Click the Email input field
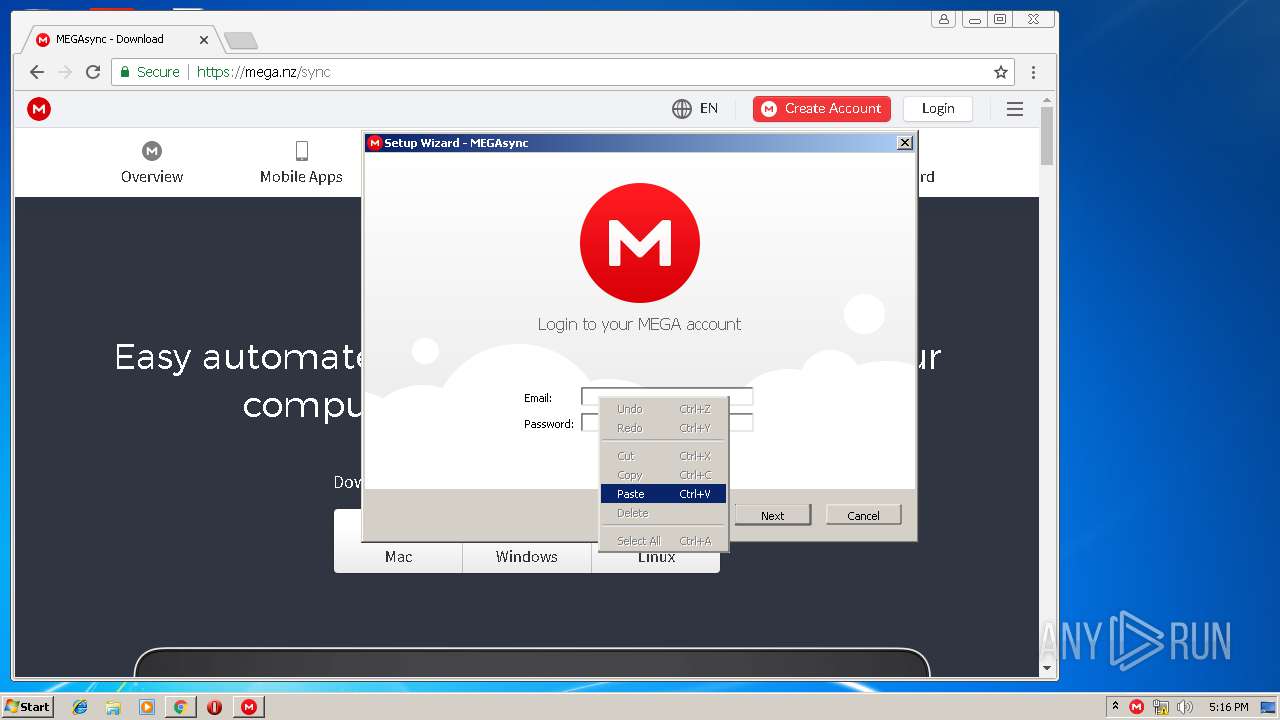Screen dimensions: 1280x720 [x=667, y=397]
